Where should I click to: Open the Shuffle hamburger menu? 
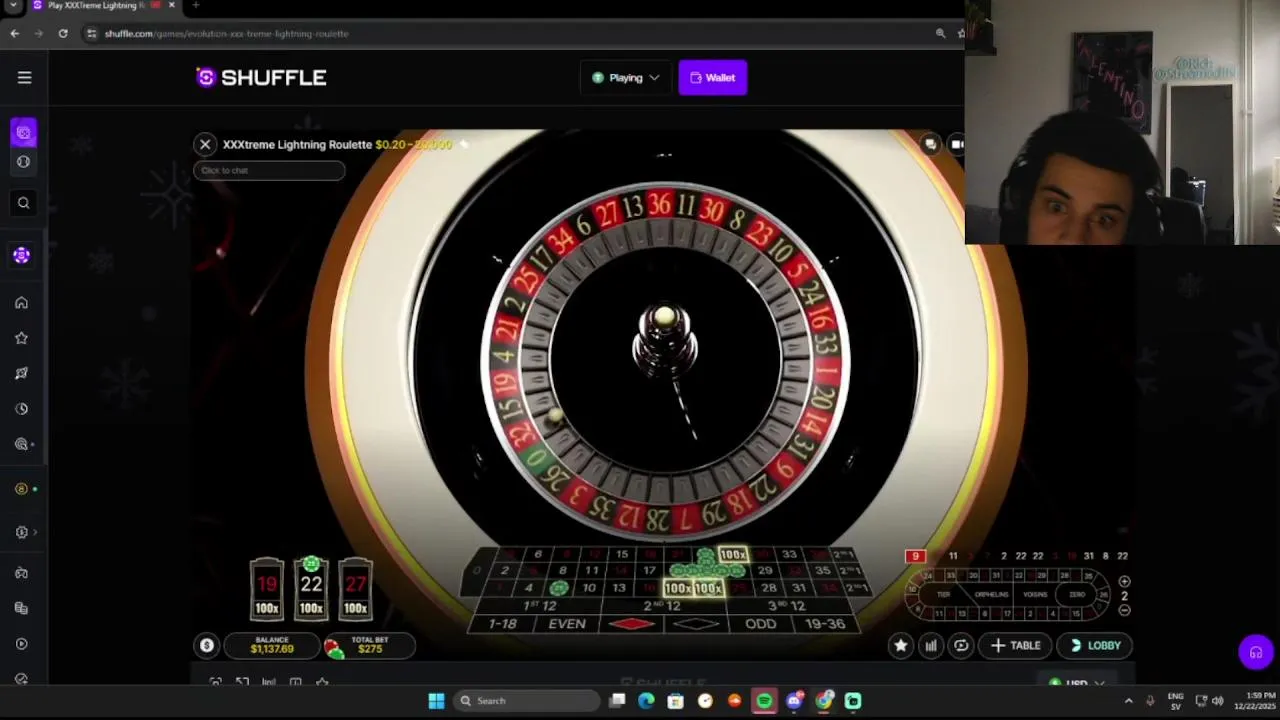click(24, 77)
